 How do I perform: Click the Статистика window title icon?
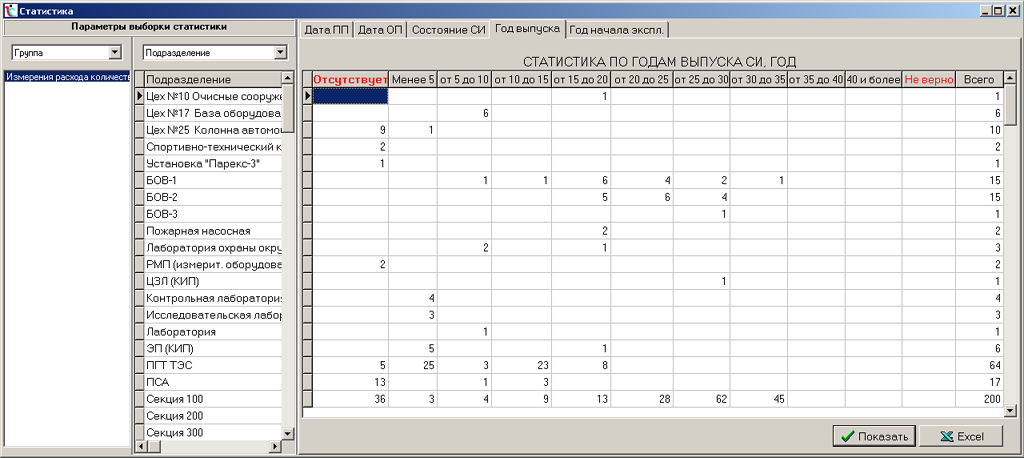pyautogui.click(x=10, y=10)
